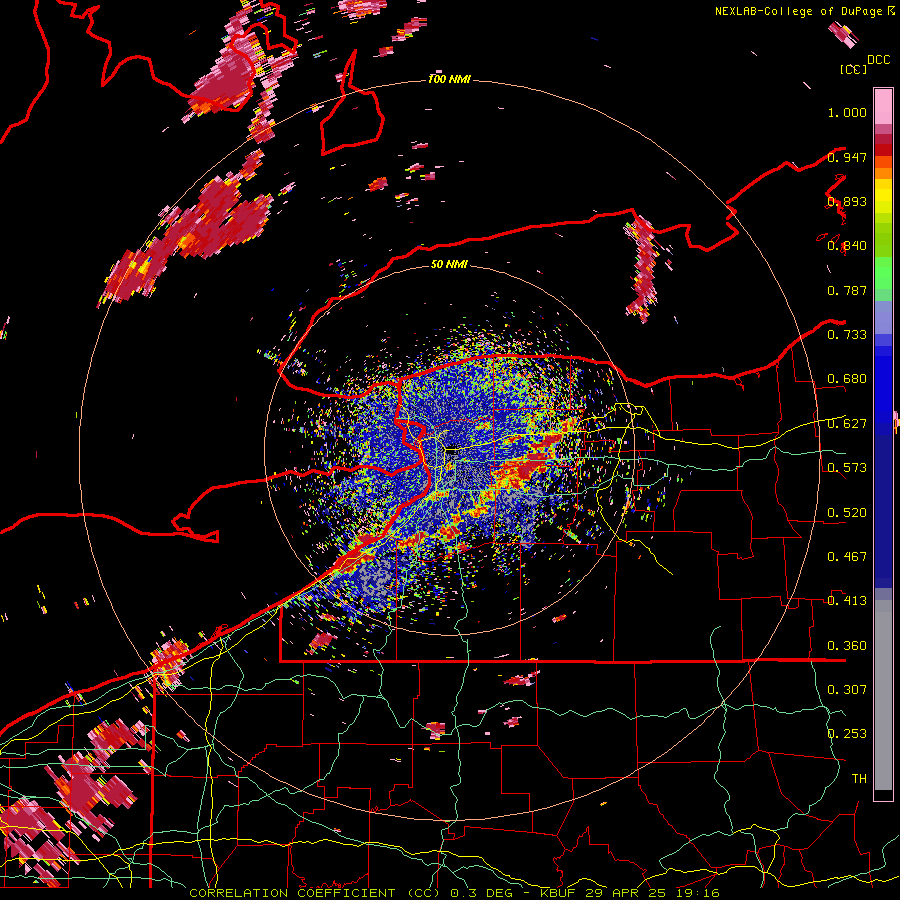Click the 0.360 scale value

847,646
